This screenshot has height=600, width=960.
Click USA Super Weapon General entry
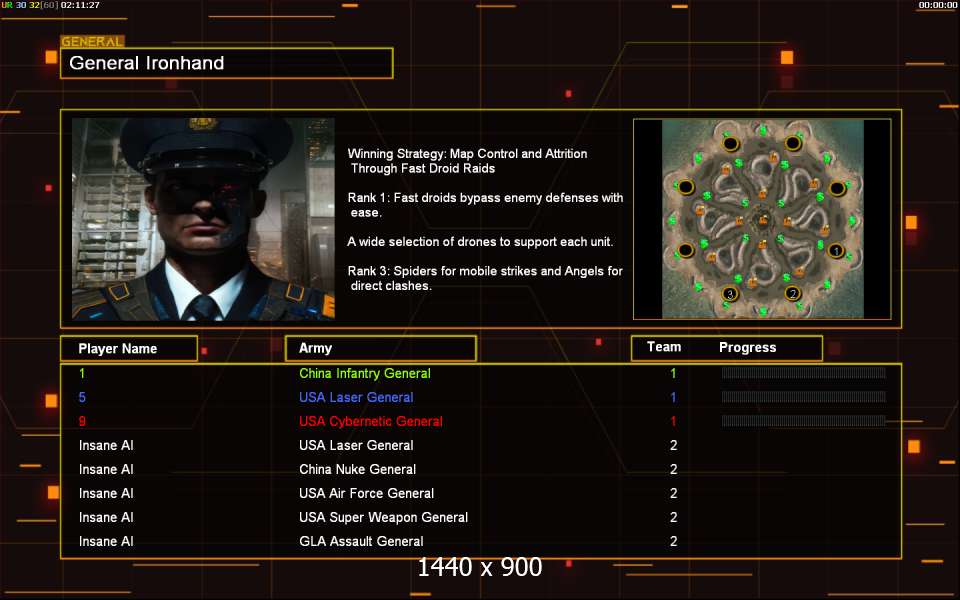click(x=384, y=517)
